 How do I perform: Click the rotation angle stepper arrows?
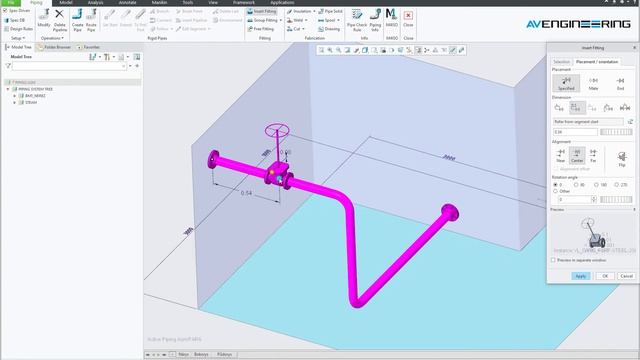pyautogui.click(x=594, y=199)
